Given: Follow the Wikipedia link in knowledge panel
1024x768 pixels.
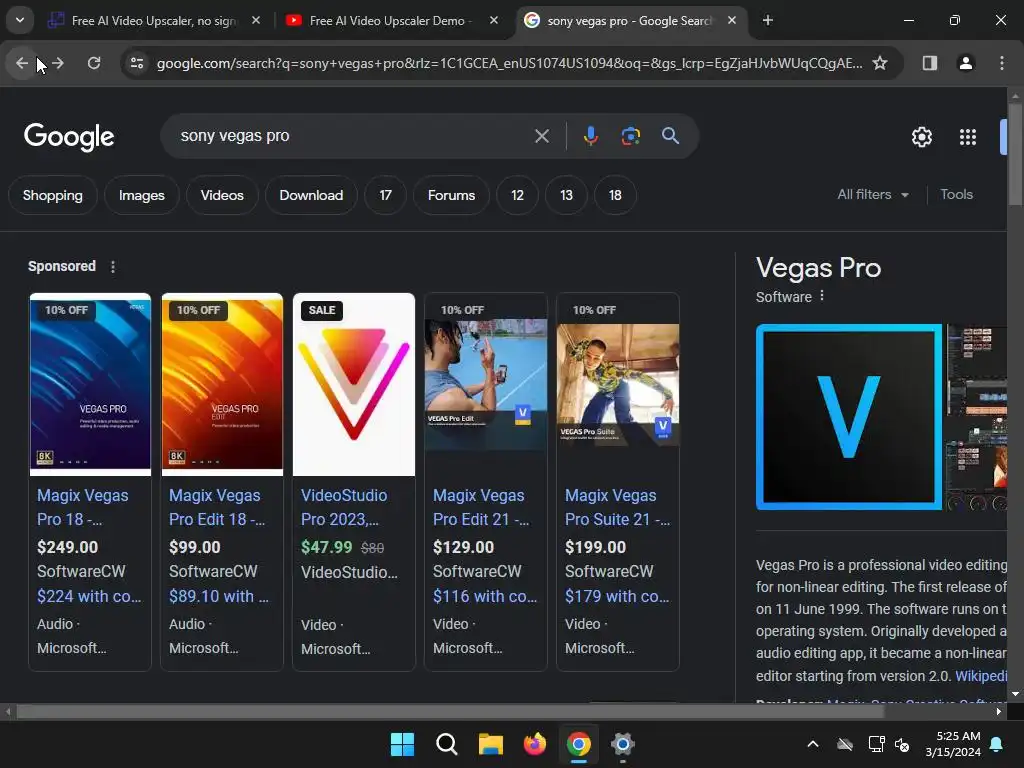Looking at the screenshot, I should pos(981,676).
